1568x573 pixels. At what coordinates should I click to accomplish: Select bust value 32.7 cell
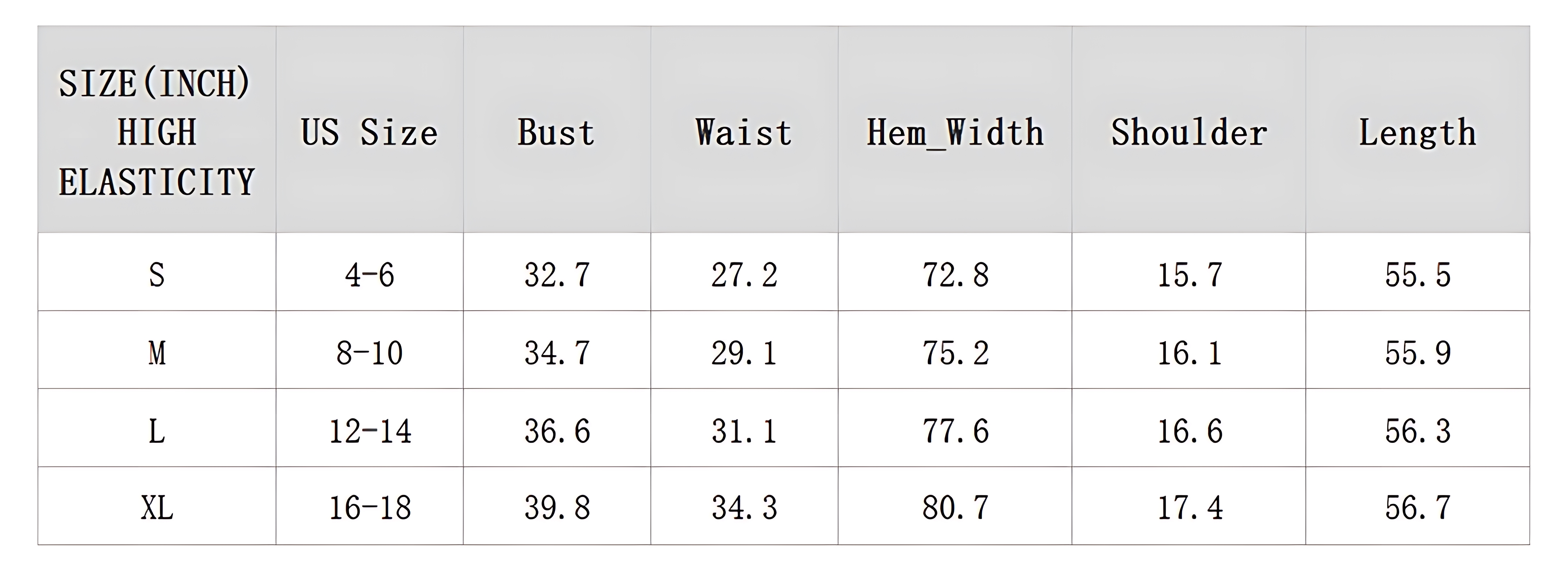(557, 272)
